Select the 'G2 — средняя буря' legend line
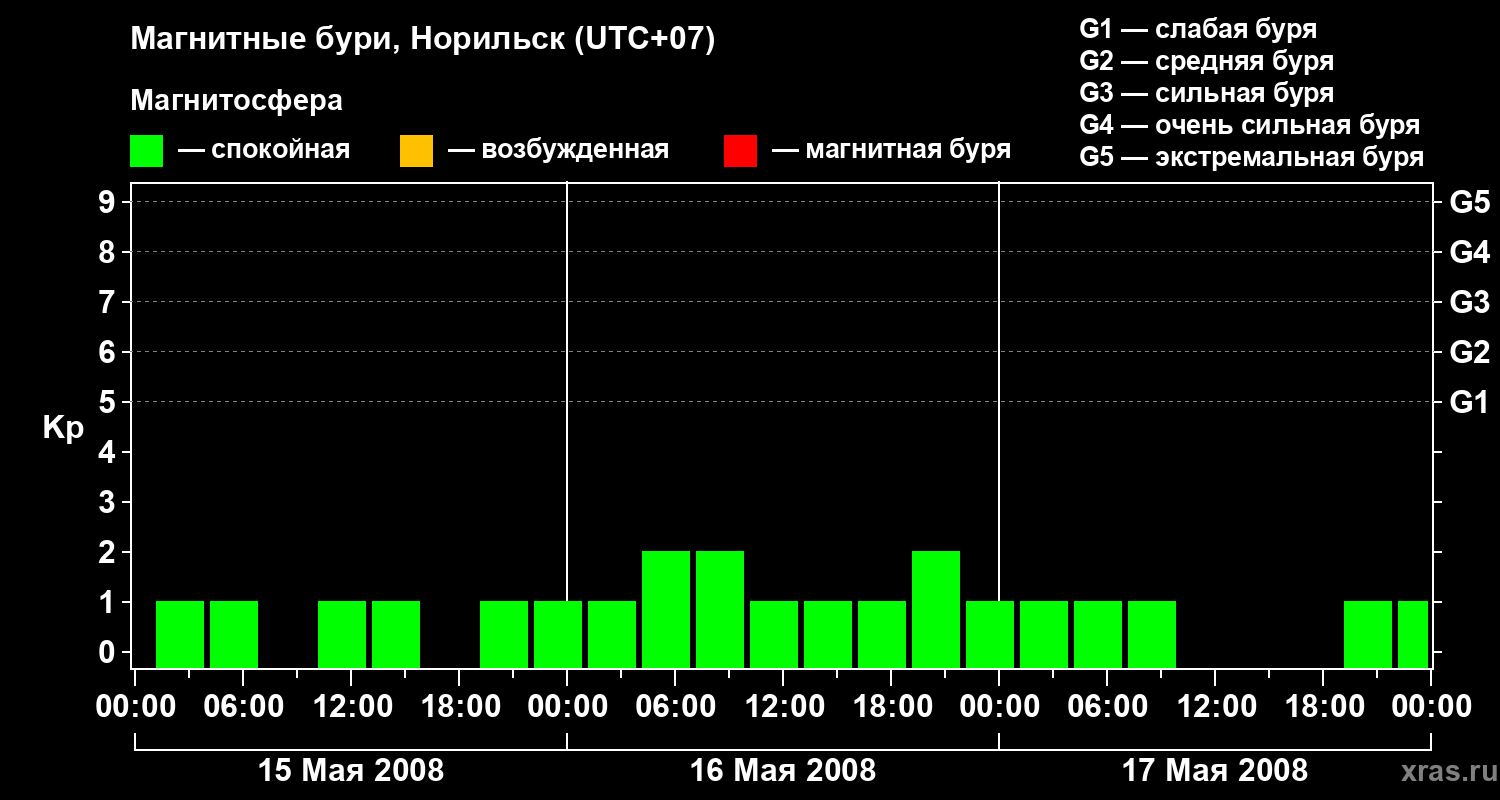The image size is (1500, 800). tap(1207, 61)
